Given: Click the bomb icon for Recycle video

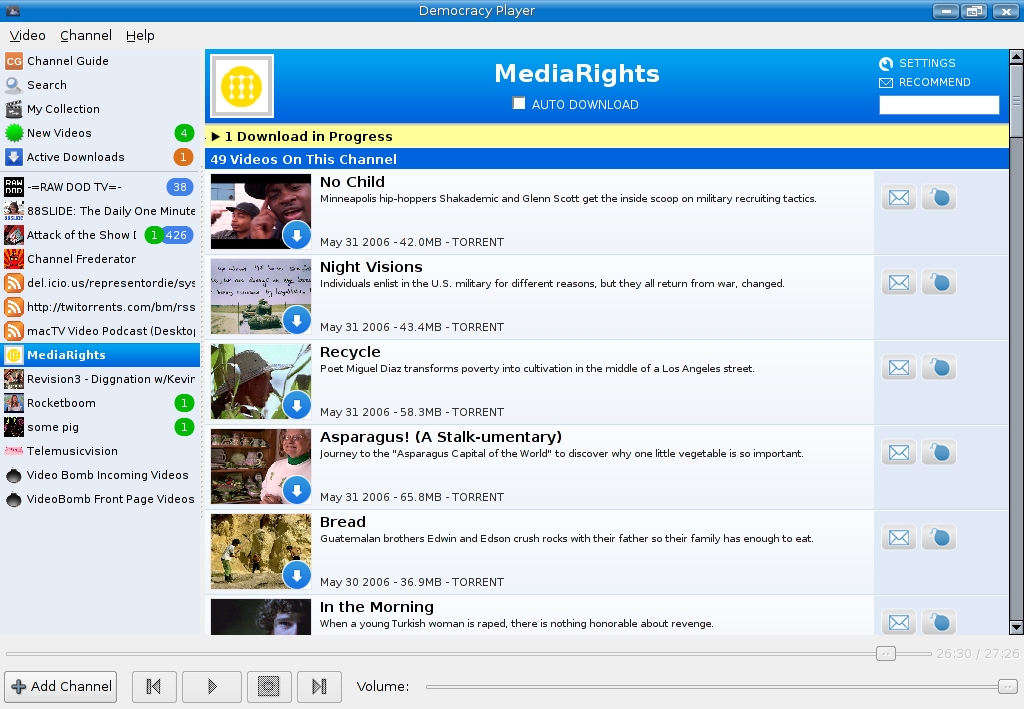Looking at the screenshot, I should (x=938, y=368).
